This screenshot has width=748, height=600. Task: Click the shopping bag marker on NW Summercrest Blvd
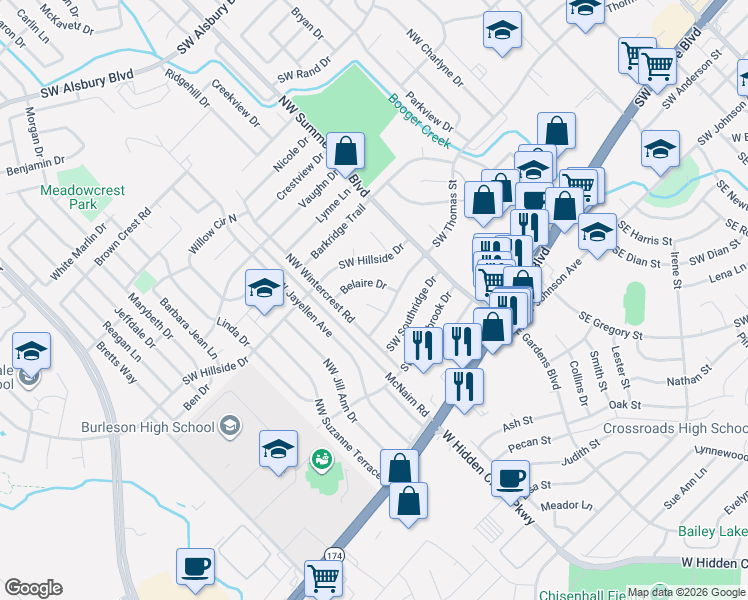(x=345, y=152)
